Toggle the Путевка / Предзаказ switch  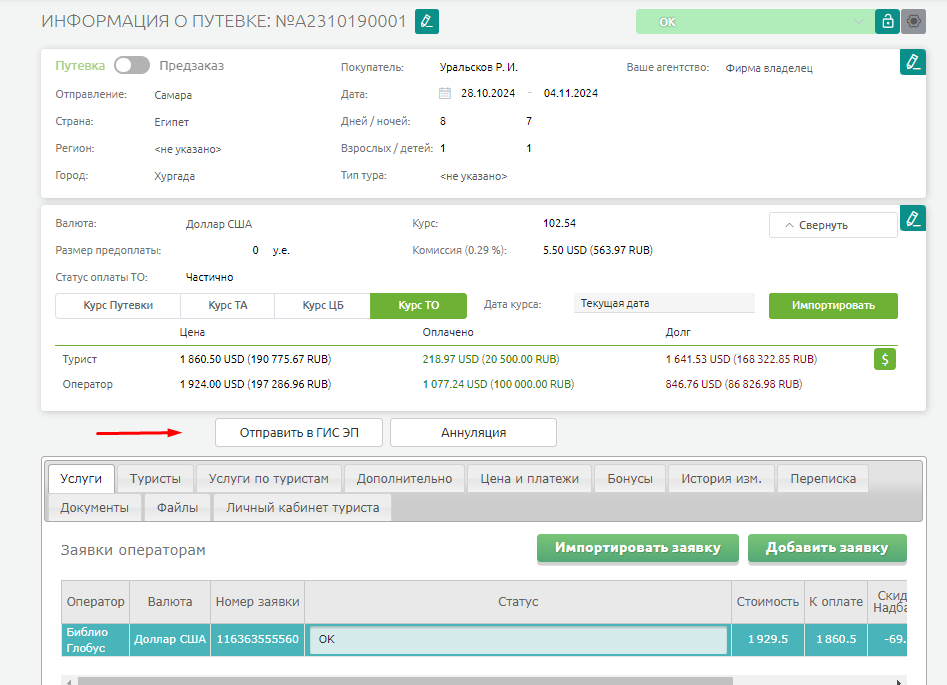132,65
